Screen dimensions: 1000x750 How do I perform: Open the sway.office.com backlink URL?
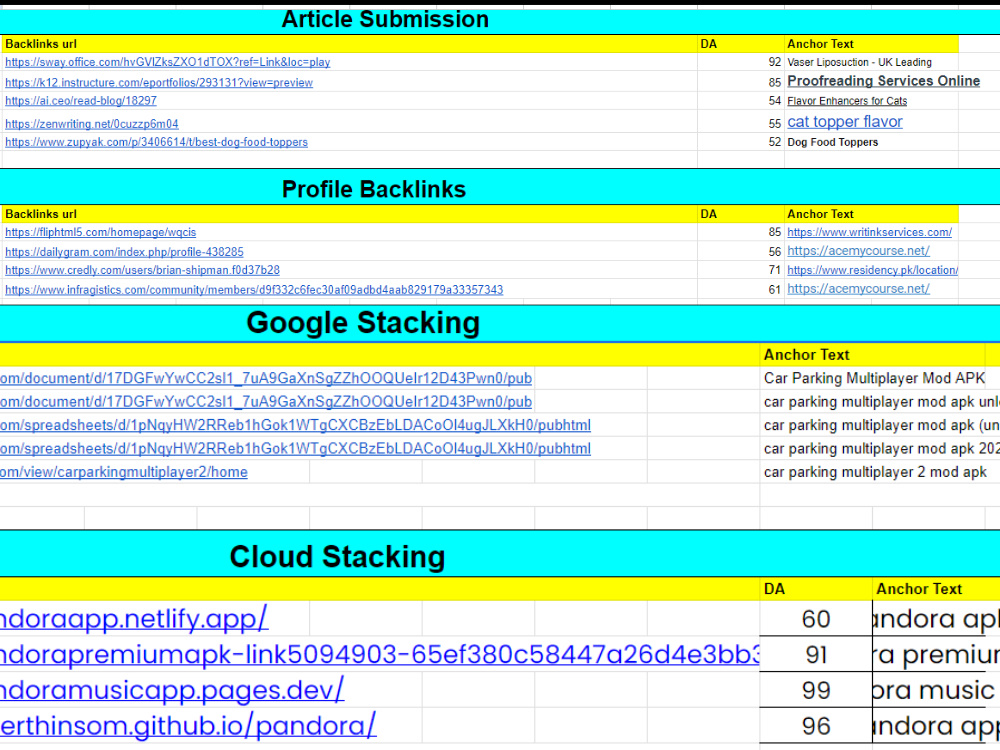pyautogui.click(x=168, y=62)
